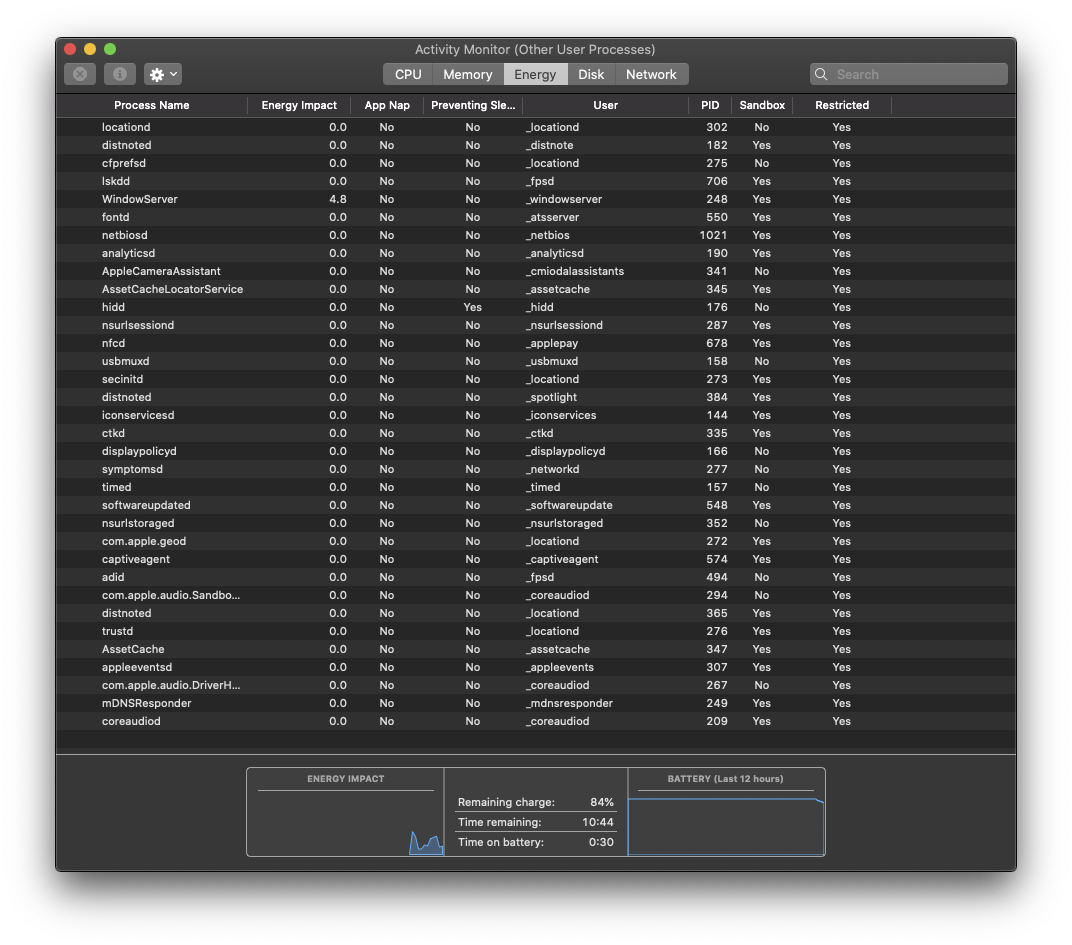Sort by Energy Impact column header

click(x=299, y=105)
